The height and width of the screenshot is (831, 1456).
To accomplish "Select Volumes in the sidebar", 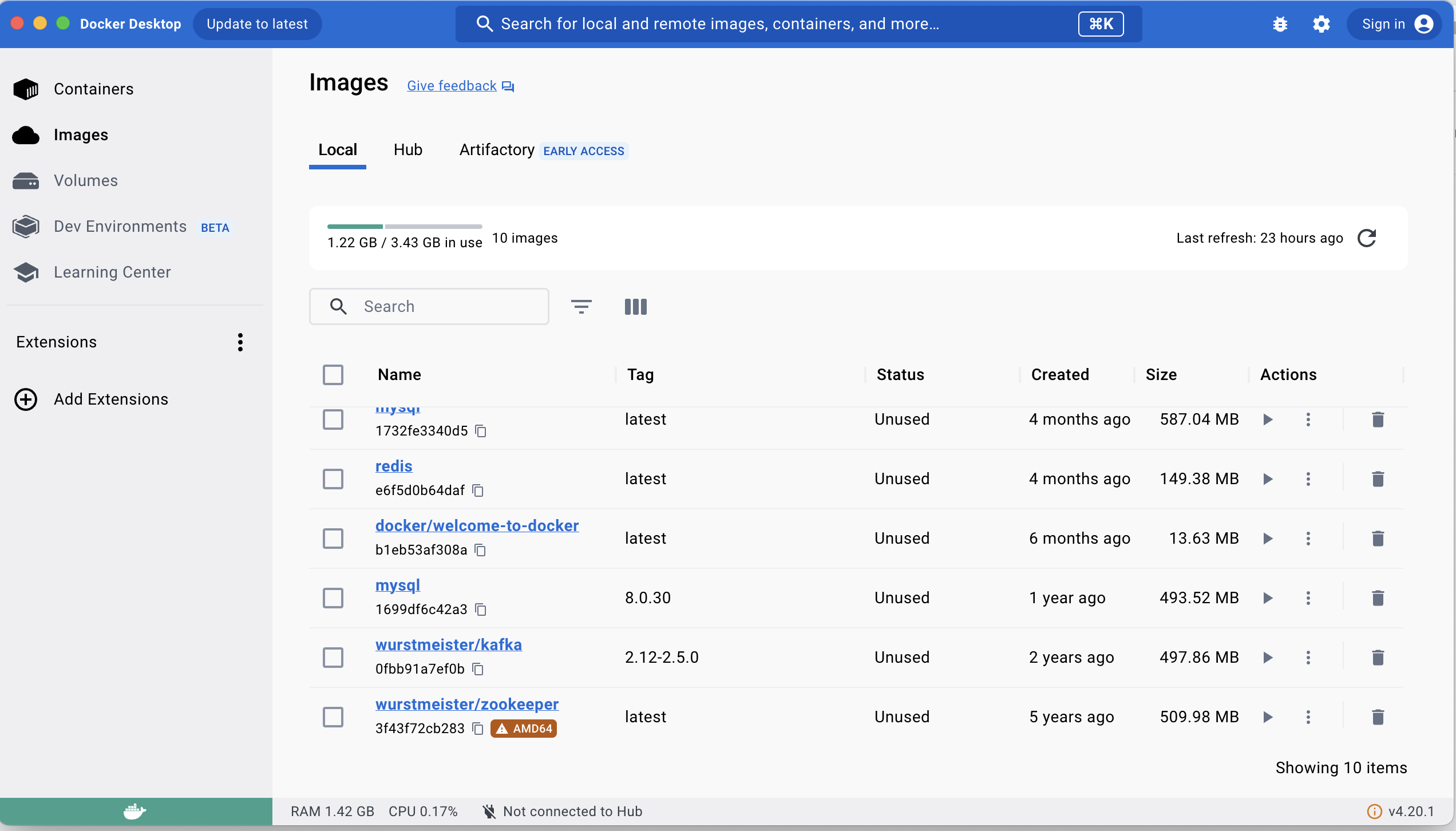I will click(x=86, y=180).
